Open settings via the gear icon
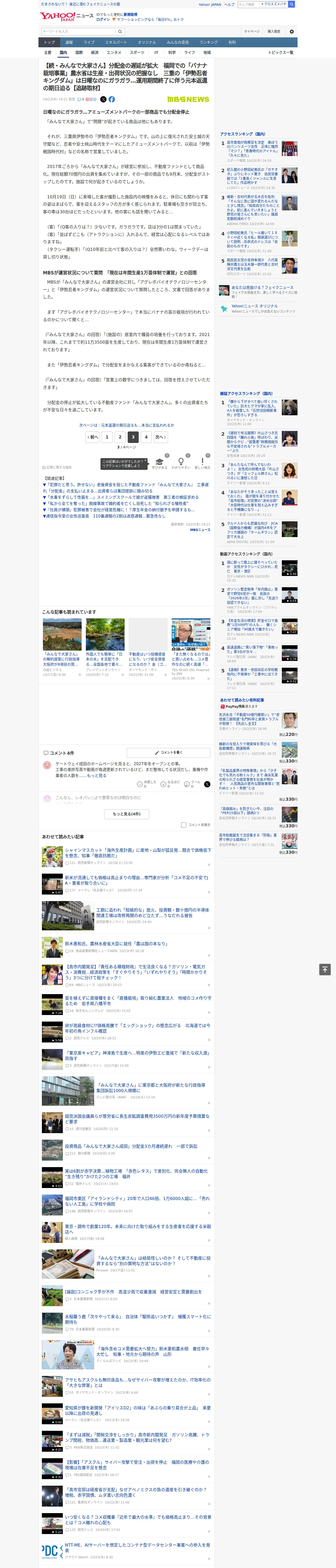Image resolution: width=336 pixels, height=1568 pixels. click(292, 32)
